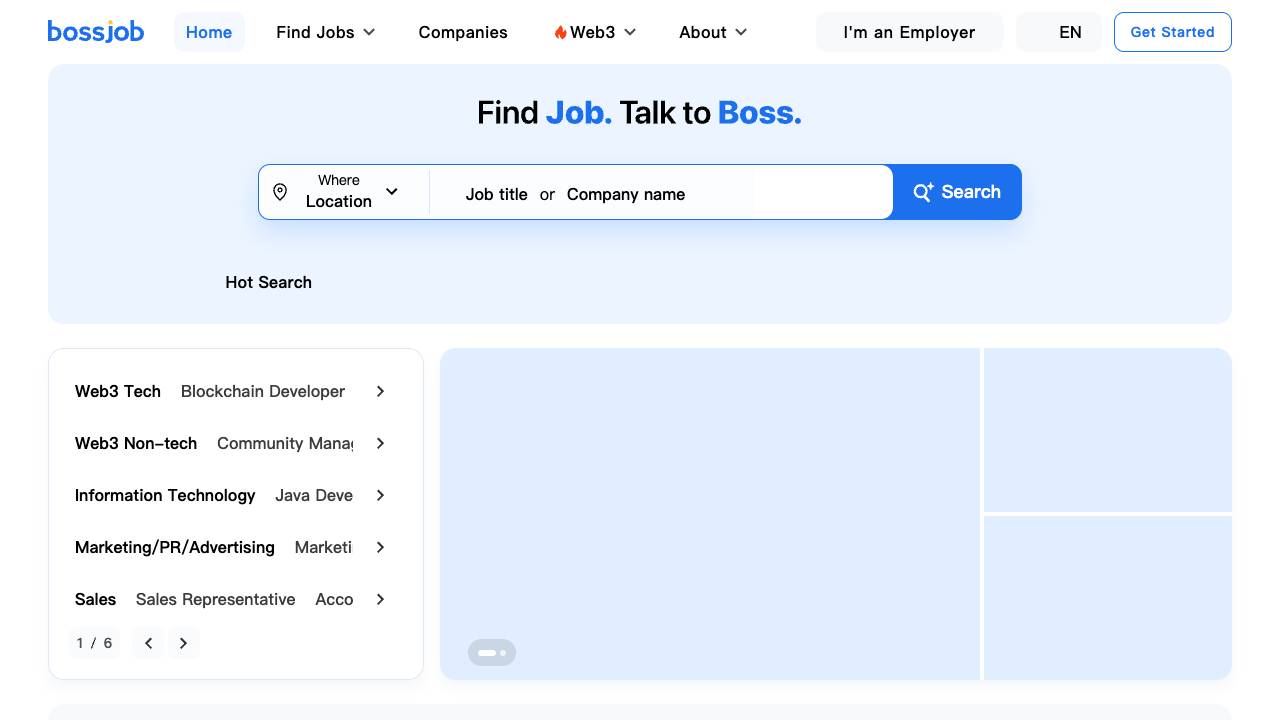Click the I'm an Employer button

tap(909, 32)
